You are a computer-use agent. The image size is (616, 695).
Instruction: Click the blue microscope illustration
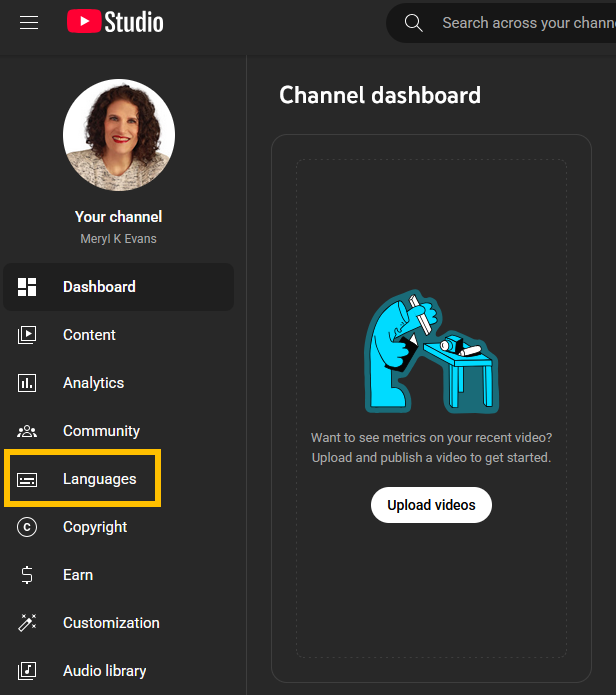tap(431, 351)
